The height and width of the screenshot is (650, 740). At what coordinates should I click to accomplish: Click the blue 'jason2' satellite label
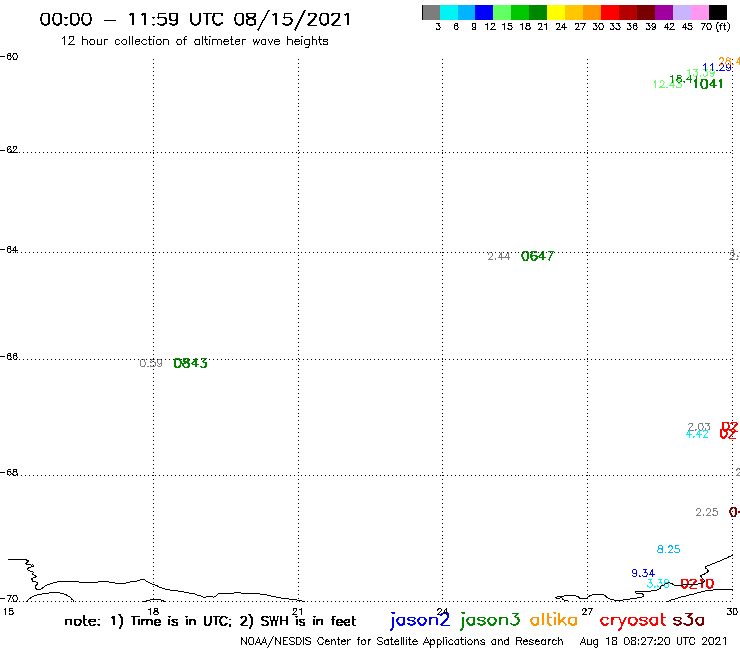(x=420, y=620)
